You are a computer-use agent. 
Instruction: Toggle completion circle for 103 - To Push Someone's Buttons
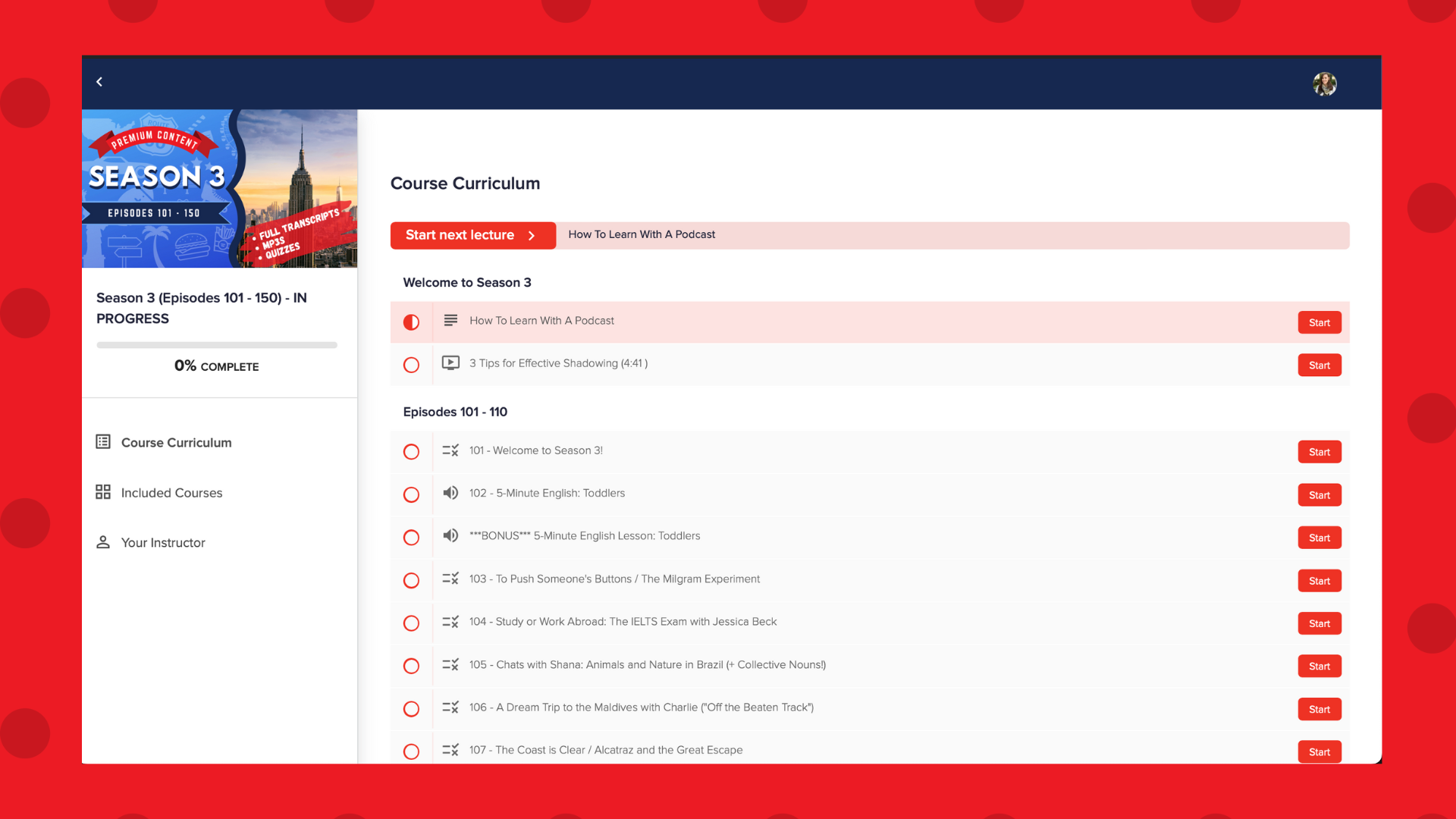[x=411, y=581]
